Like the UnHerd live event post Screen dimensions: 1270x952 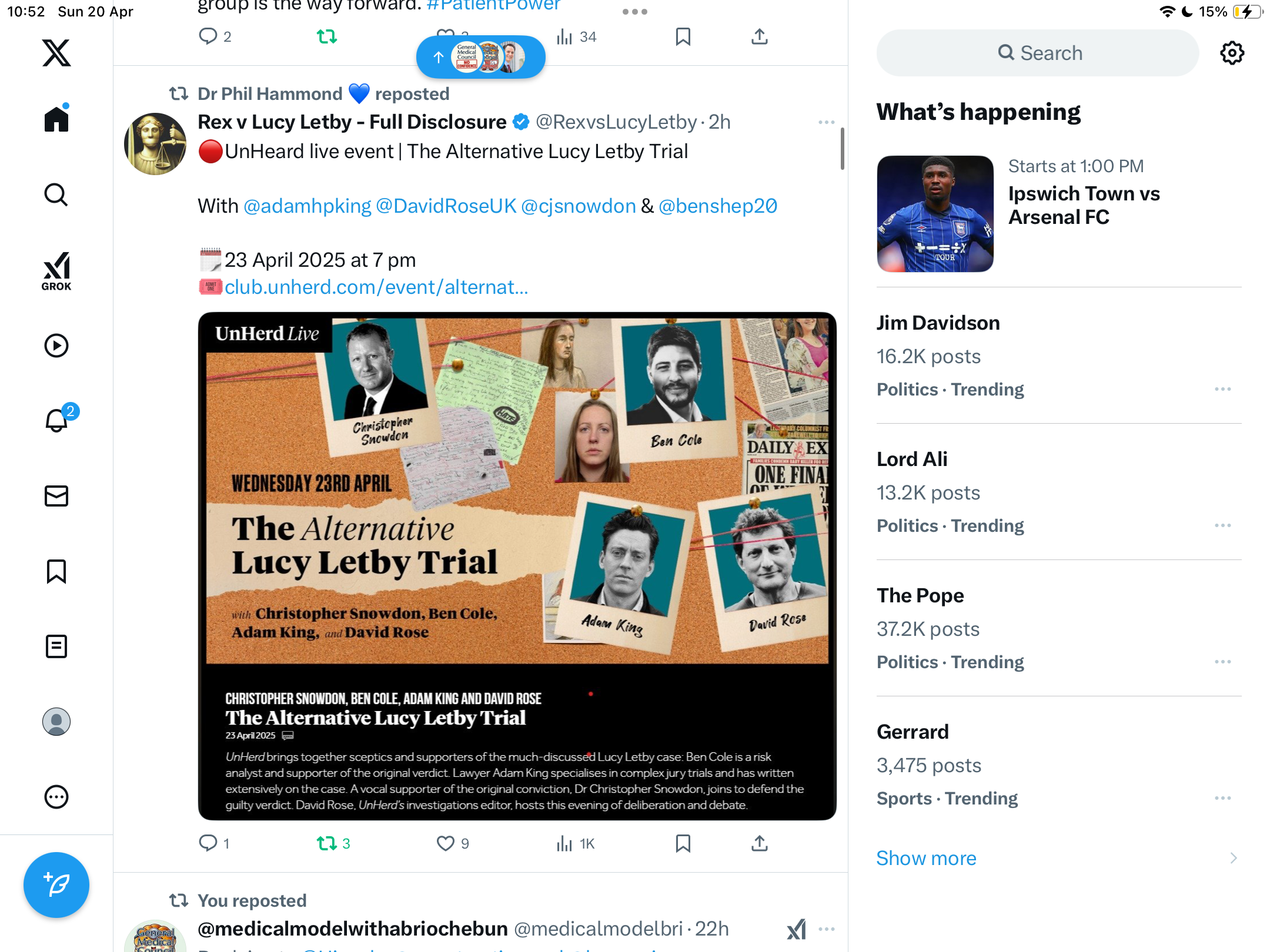(x=446, y=843)
